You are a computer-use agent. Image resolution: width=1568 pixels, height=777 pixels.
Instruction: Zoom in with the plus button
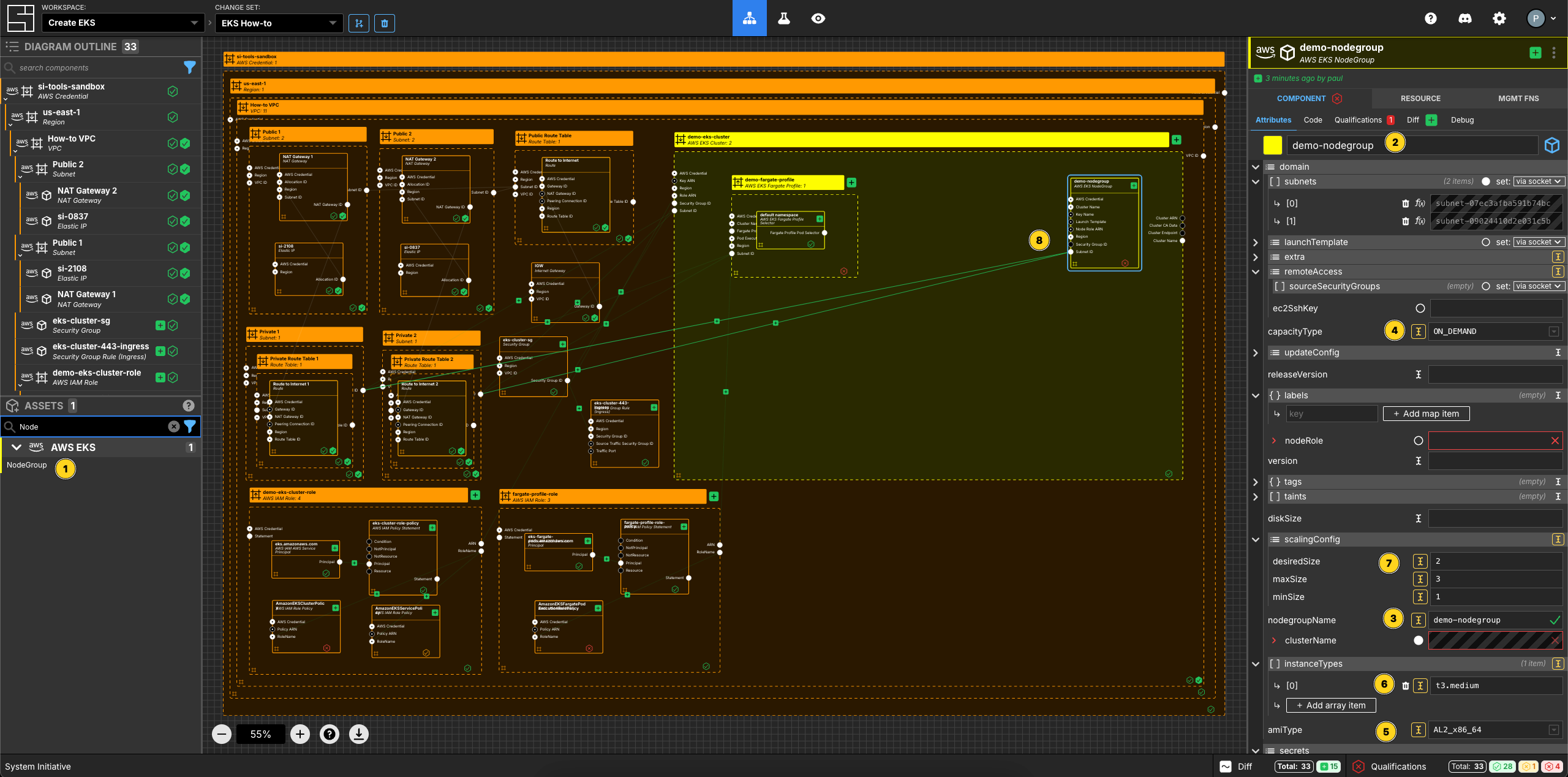(x=300, y=734)
